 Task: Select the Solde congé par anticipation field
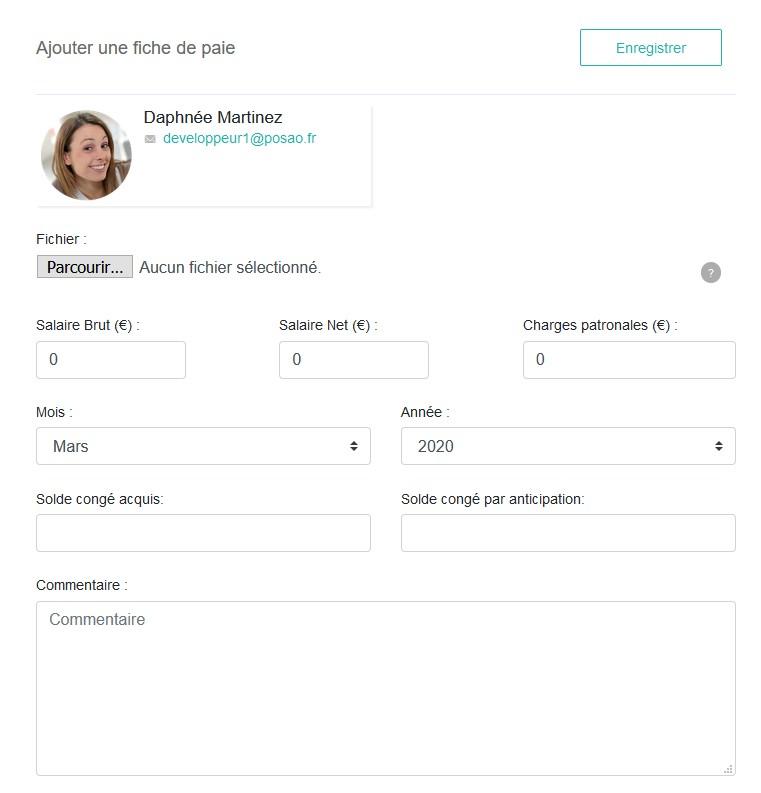pyautogui.click(x=568, y=533)
